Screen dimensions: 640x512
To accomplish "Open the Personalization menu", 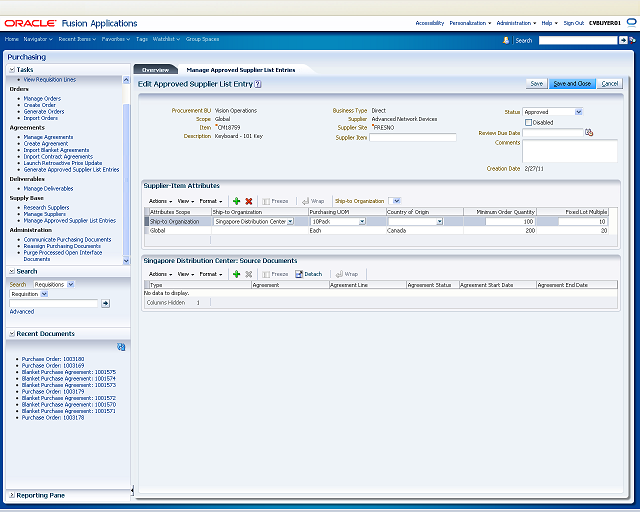I will [x=470, y=23].
